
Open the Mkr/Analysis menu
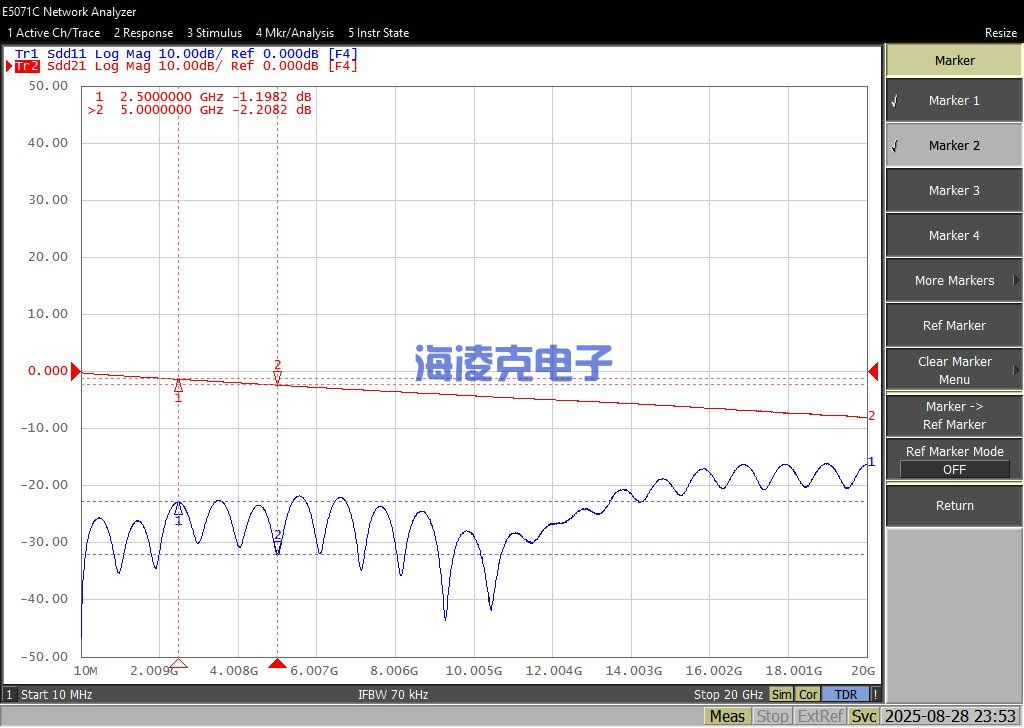[x=295, y=33]
